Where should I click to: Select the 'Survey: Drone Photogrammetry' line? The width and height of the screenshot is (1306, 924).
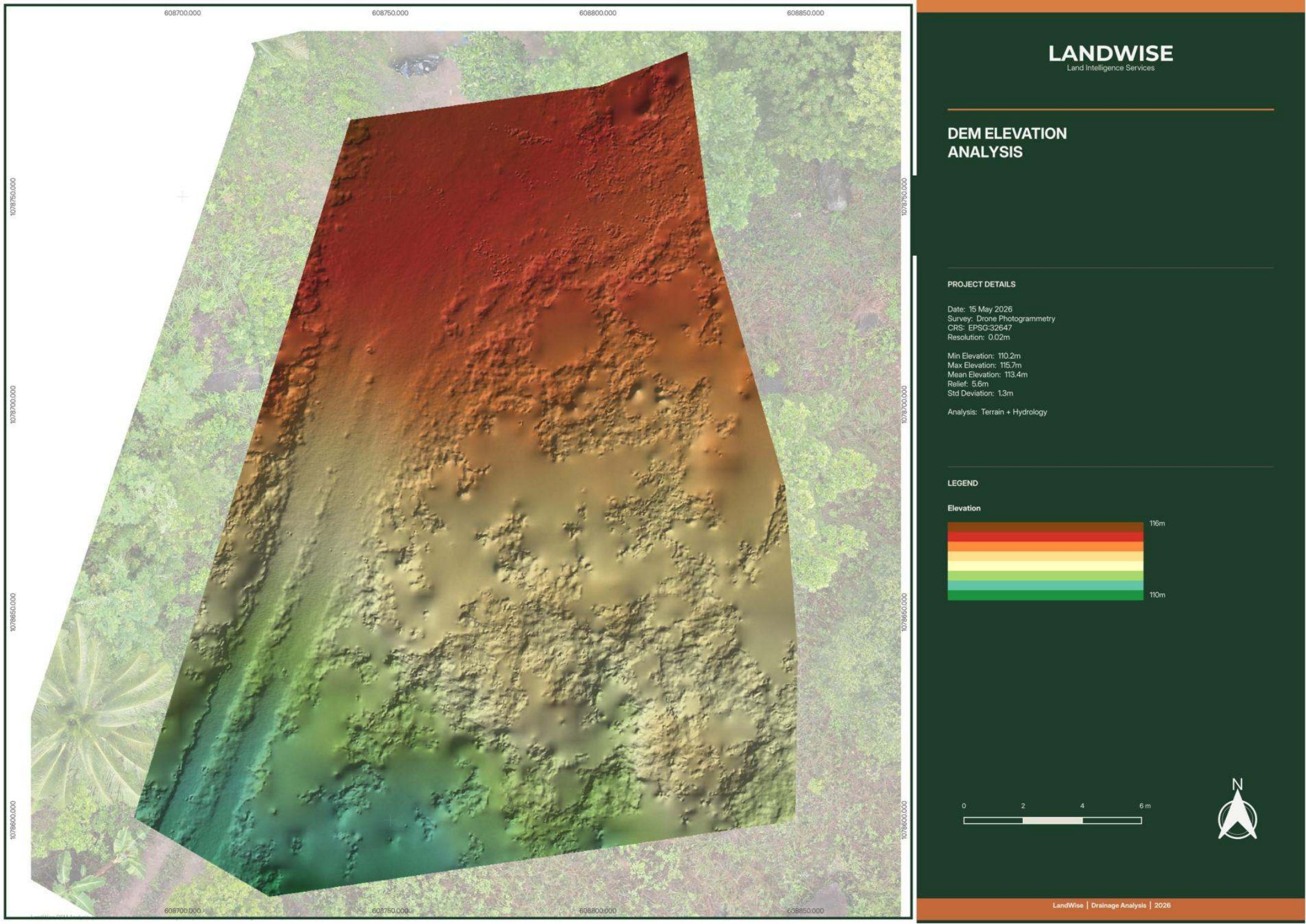coord(1000,318)
